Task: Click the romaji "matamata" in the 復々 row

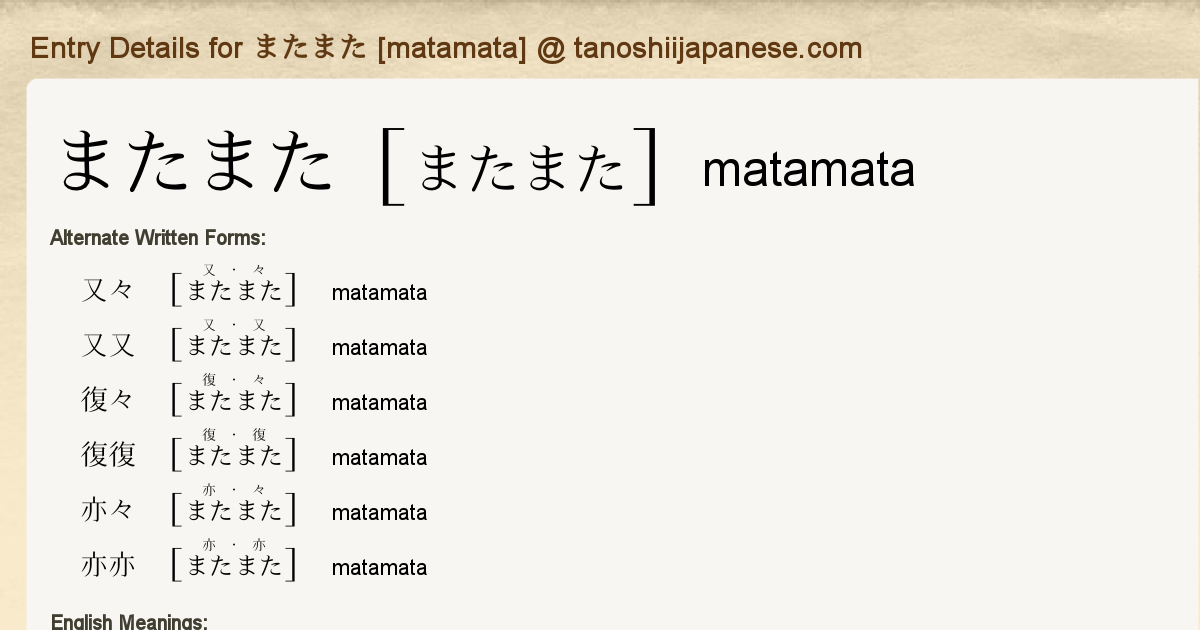Action: point(379,403)
